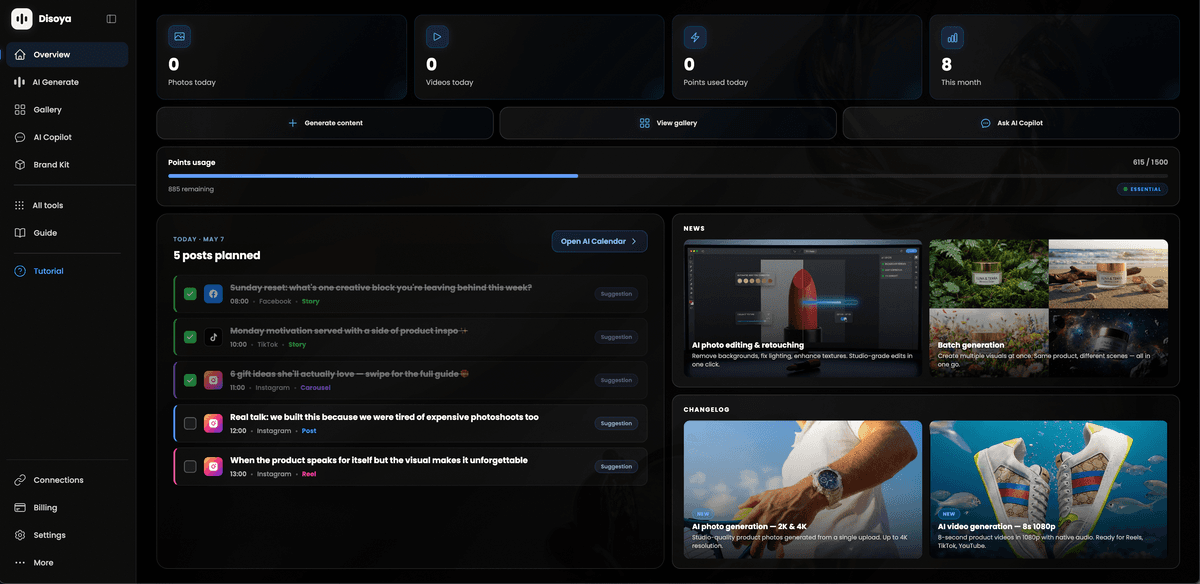Click the AI Copilot chat bubble icon
Image resolution: width=1200 pixels, height=584 pixels.
pyautogui.click(x=20, y=137)
